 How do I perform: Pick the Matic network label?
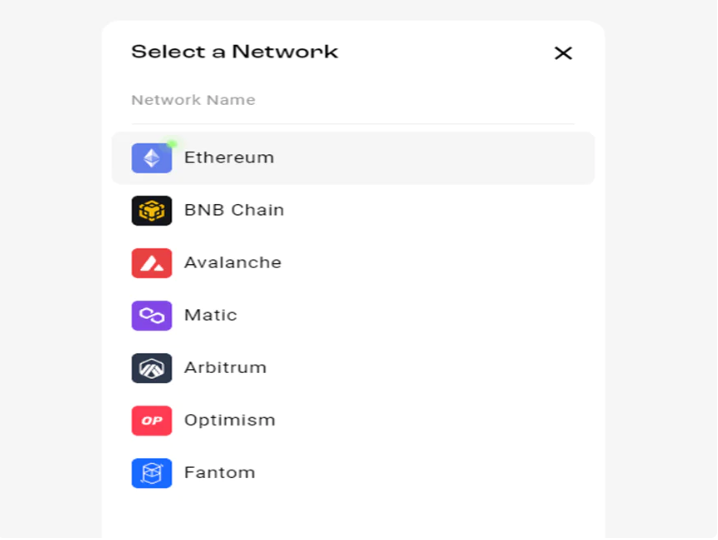coord(211,315)
